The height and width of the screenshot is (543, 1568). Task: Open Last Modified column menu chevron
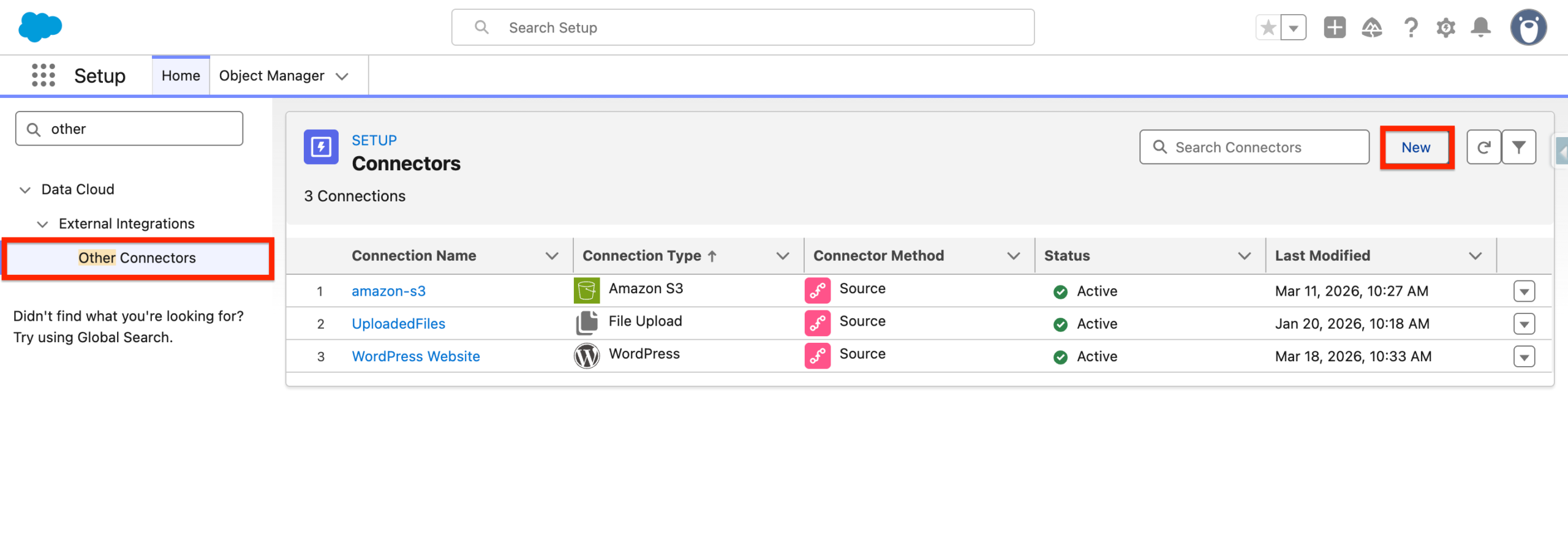[x=1476, y=256]
